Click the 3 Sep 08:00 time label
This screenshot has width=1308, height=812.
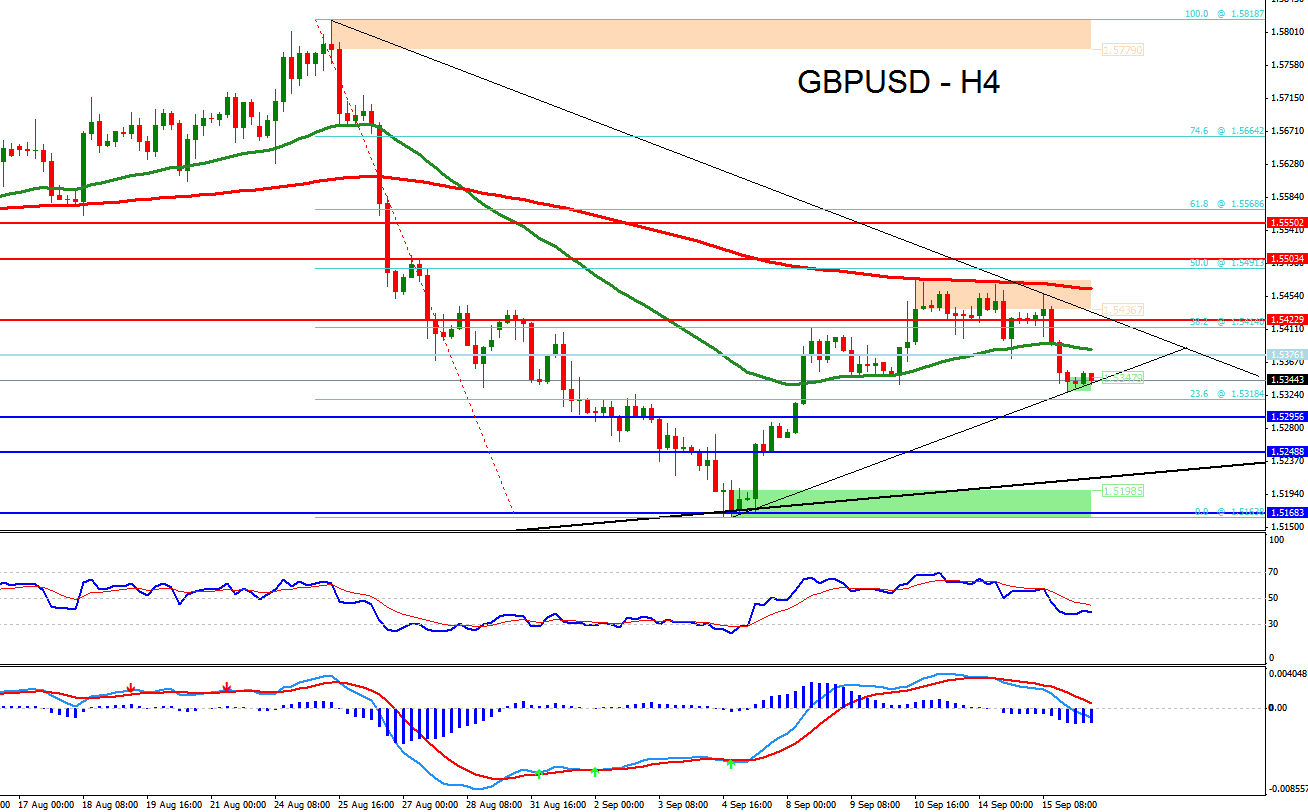click(685, 804)
